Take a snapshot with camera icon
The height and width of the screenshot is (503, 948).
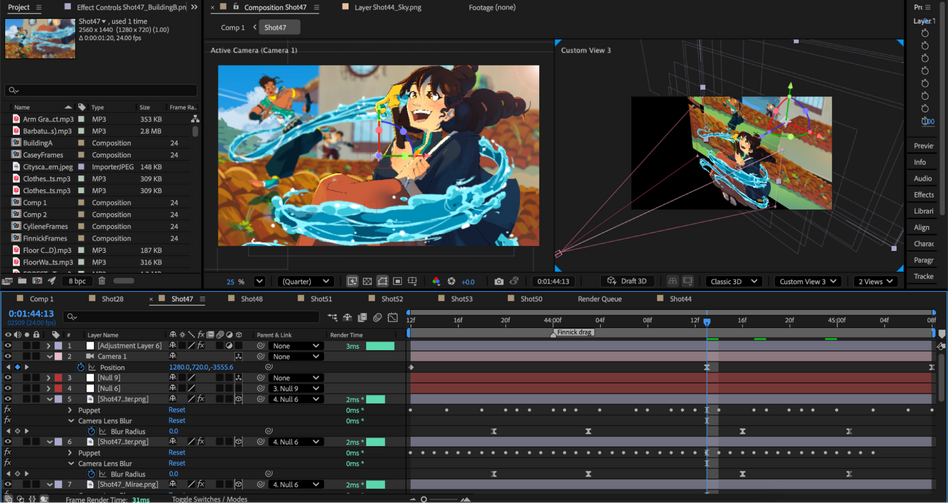pyautogui.click(x=499, y=282)
